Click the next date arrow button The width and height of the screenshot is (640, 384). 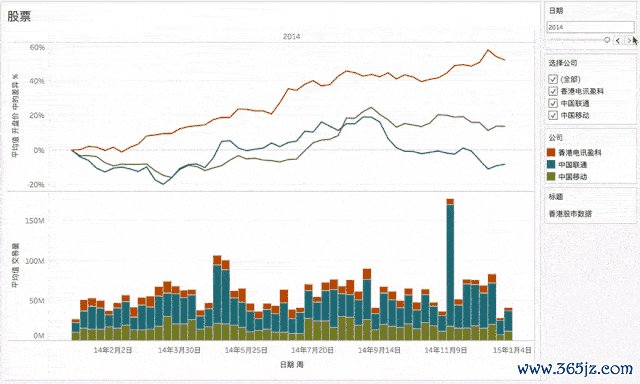click(630, 40)
